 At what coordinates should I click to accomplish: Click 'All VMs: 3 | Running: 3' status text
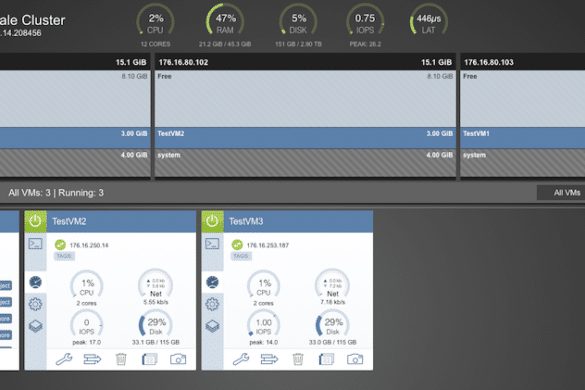point(56,193)
